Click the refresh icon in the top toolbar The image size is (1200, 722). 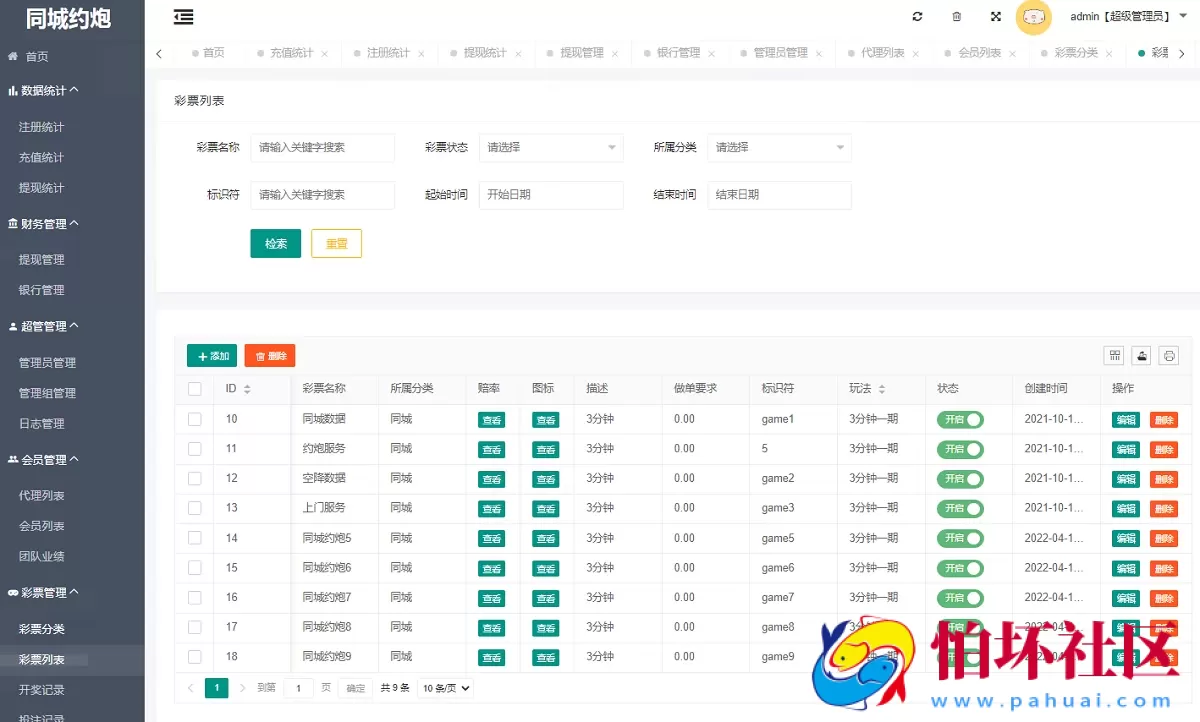(917, 17)
